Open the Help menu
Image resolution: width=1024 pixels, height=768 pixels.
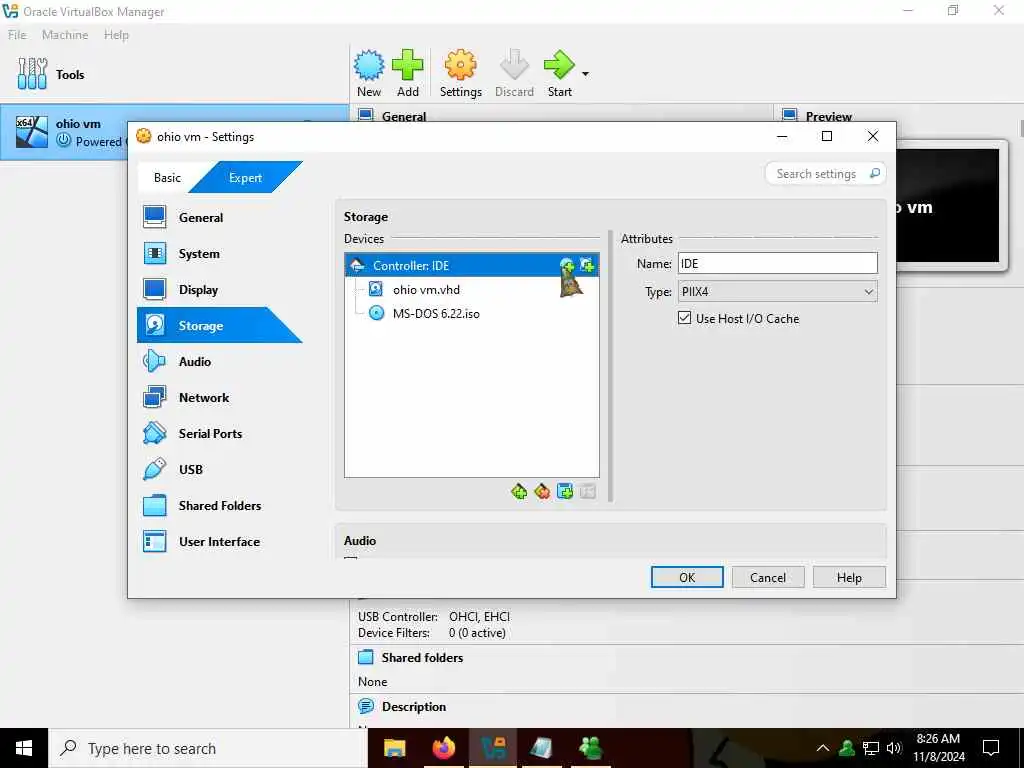[x=116, y=35]
